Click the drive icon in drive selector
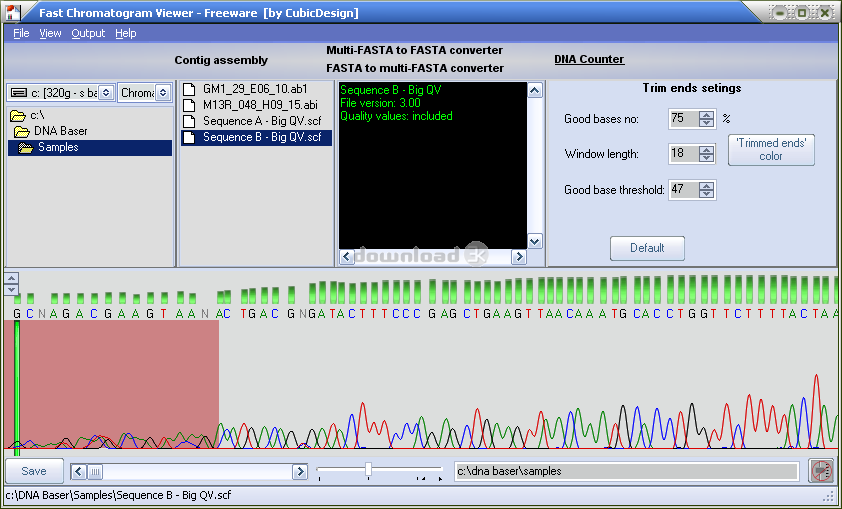 [x=19, y=93]
